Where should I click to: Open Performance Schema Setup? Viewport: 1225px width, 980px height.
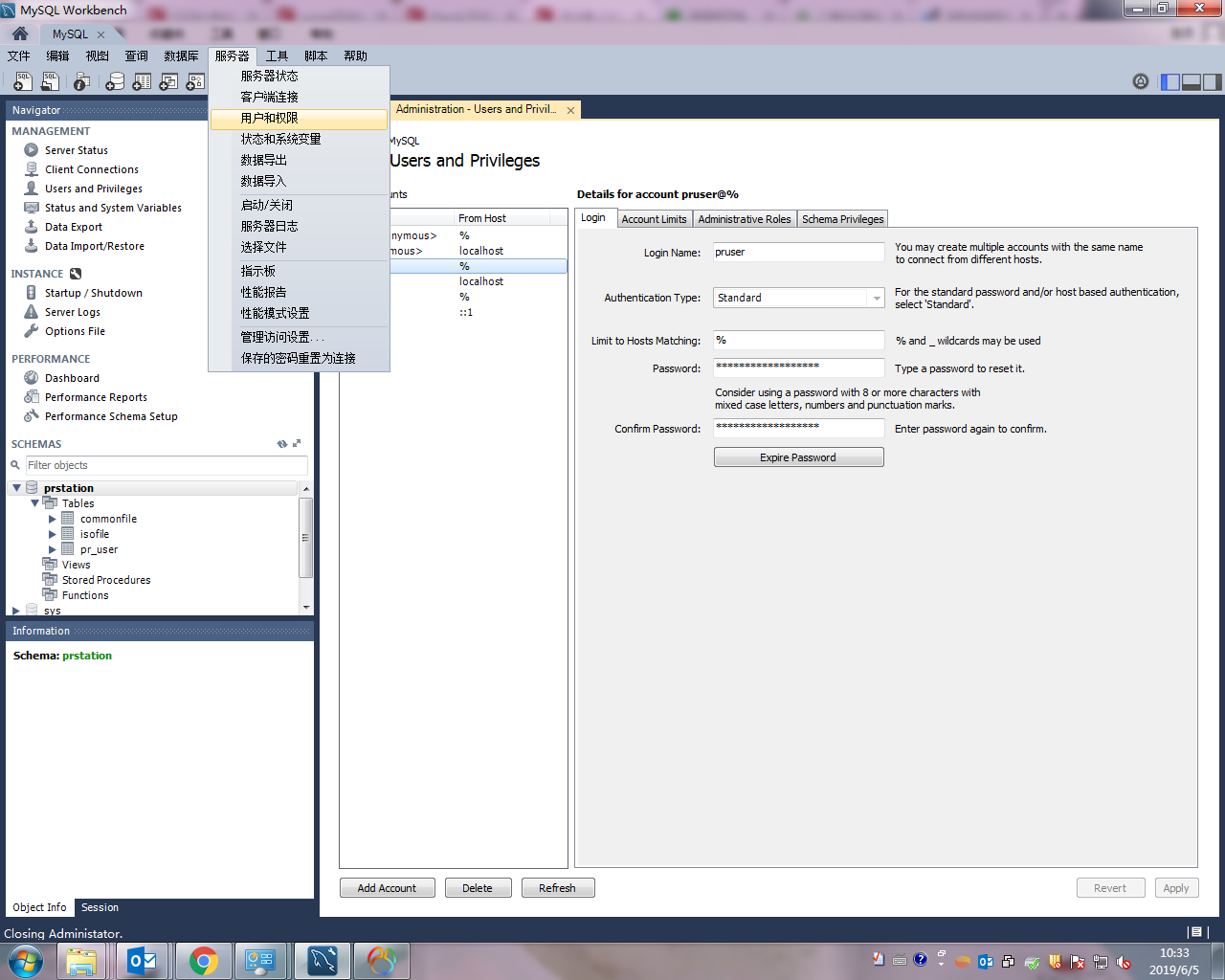(x=111, y=416)
